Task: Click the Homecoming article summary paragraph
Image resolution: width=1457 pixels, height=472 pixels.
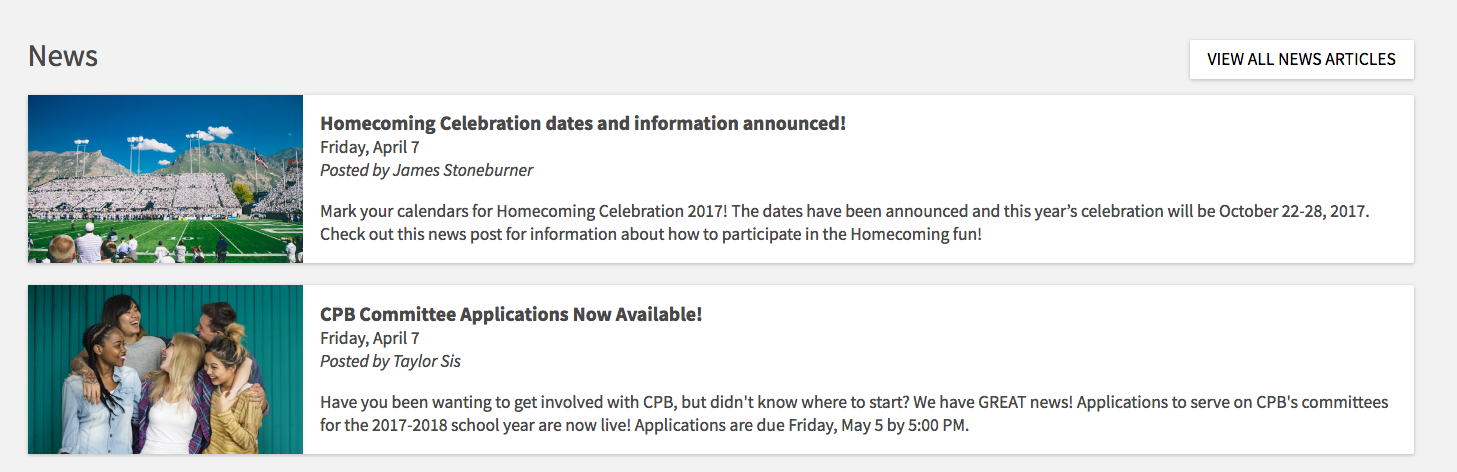Action: coord(844,222)
